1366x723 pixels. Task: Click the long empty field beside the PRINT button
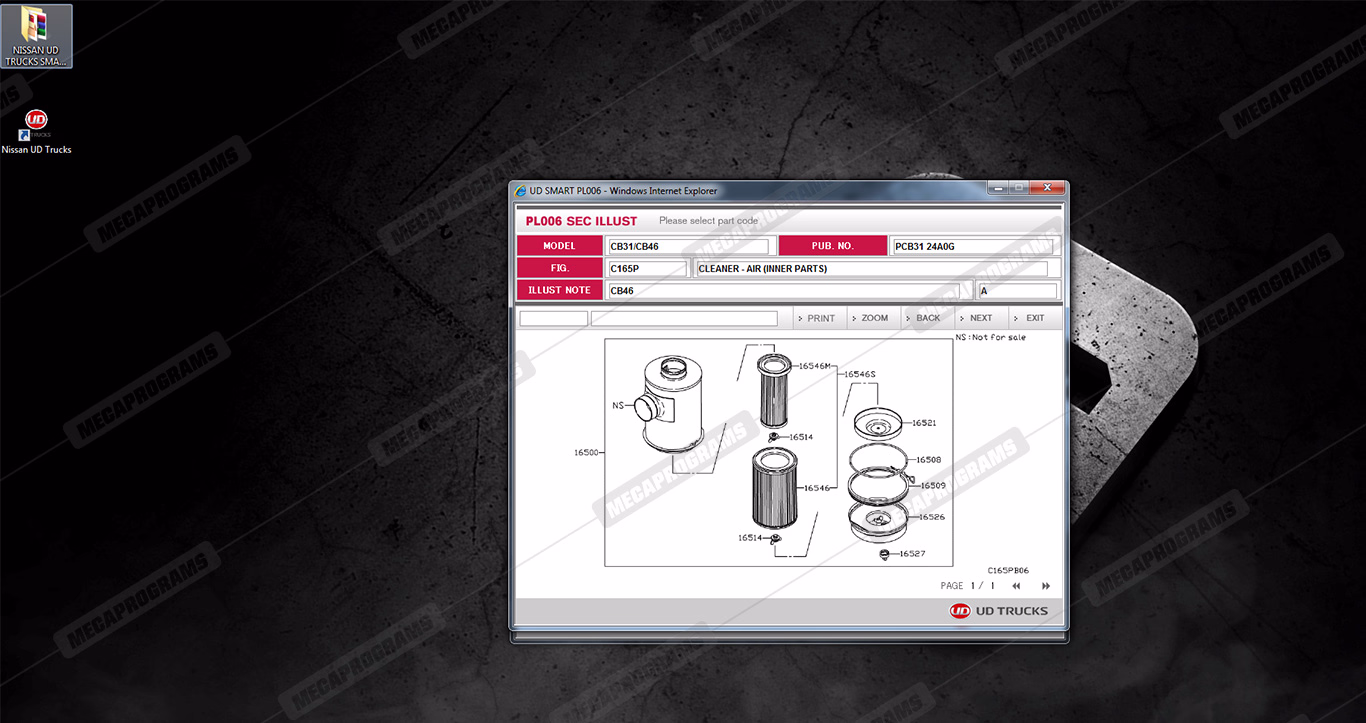684,319
